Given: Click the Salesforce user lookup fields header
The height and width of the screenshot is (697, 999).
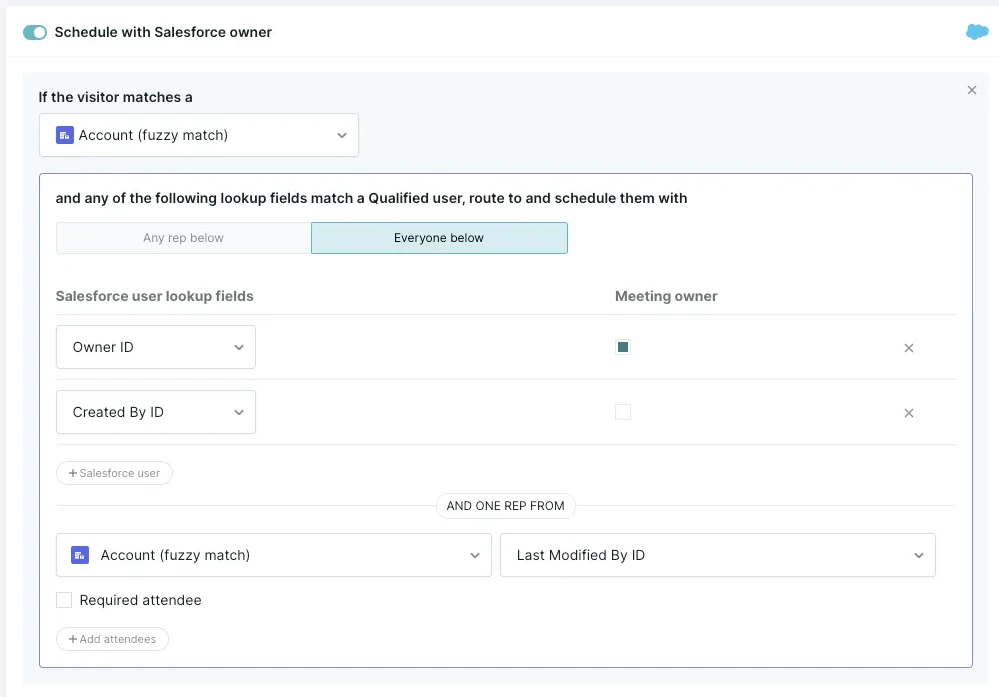Looking at the screenshot, I should 154,296.
